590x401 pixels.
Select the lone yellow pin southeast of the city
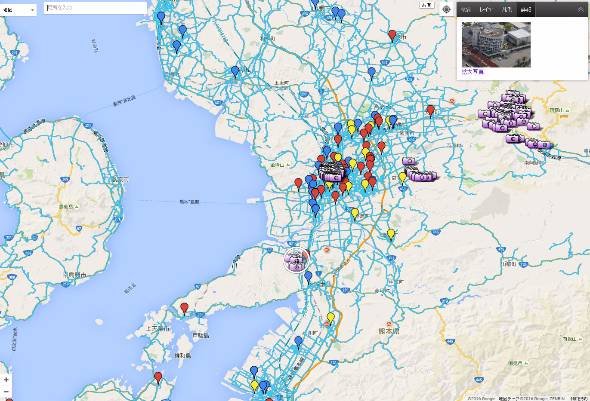pyautogui.click(x=391, y=234)
